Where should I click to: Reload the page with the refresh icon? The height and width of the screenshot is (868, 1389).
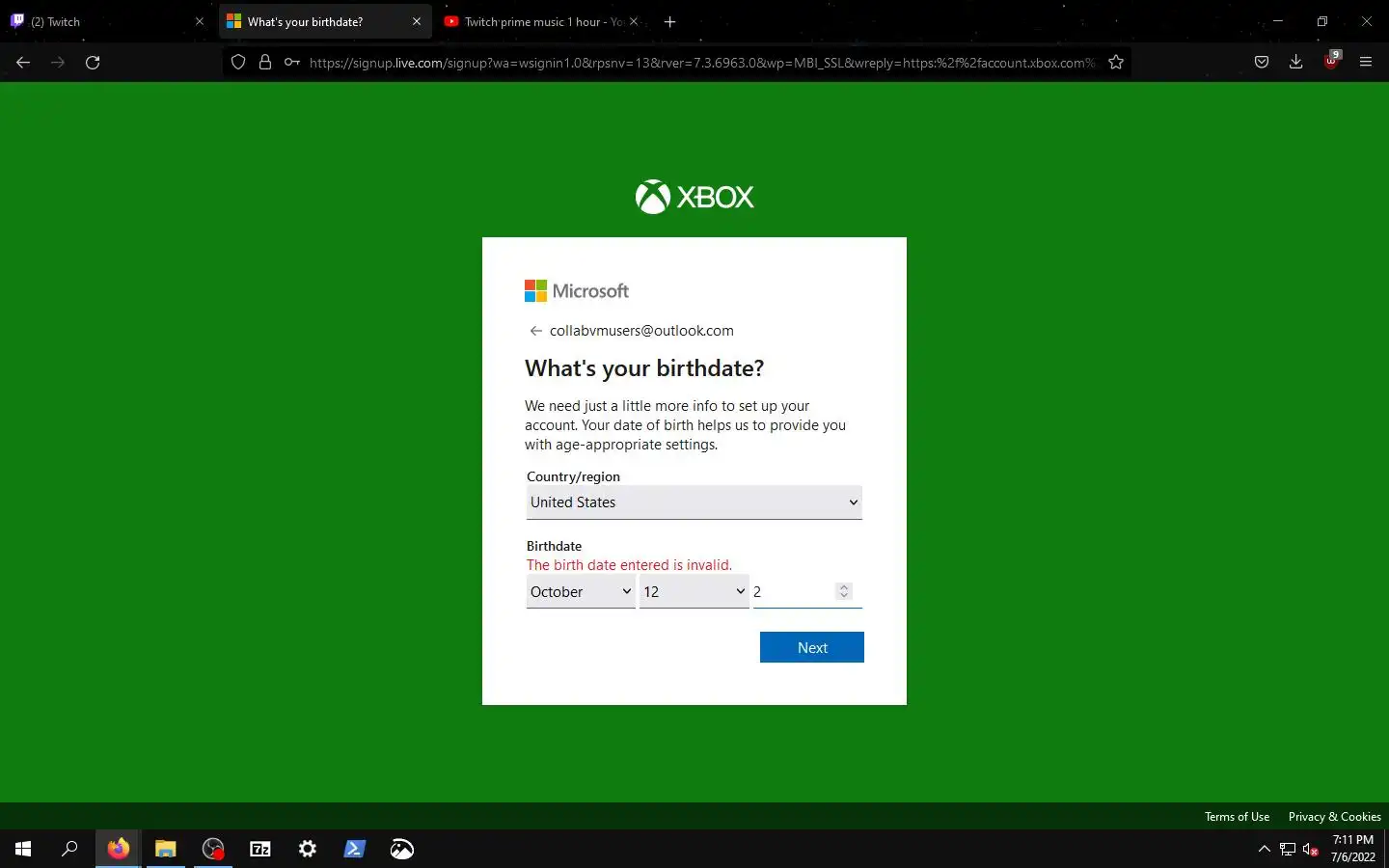93,63
